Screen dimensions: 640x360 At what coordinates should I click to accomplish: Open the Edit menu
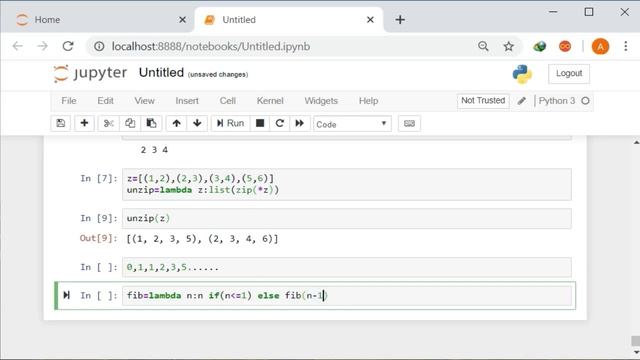(x=105, y=101)
